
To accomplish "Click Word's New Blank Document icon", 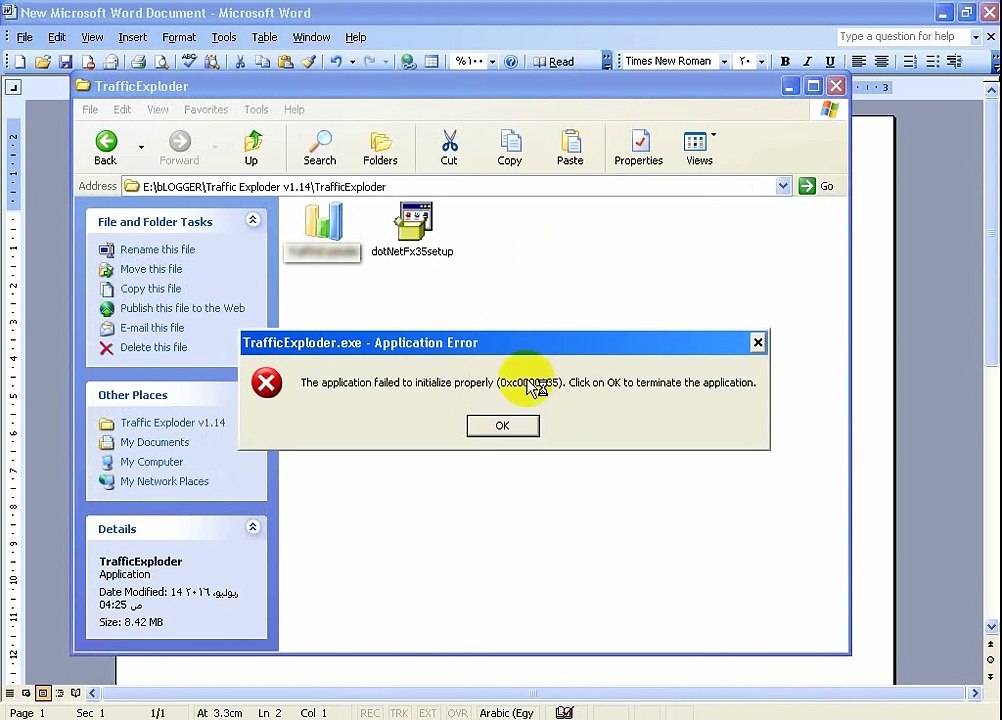I will click(20, 61).
